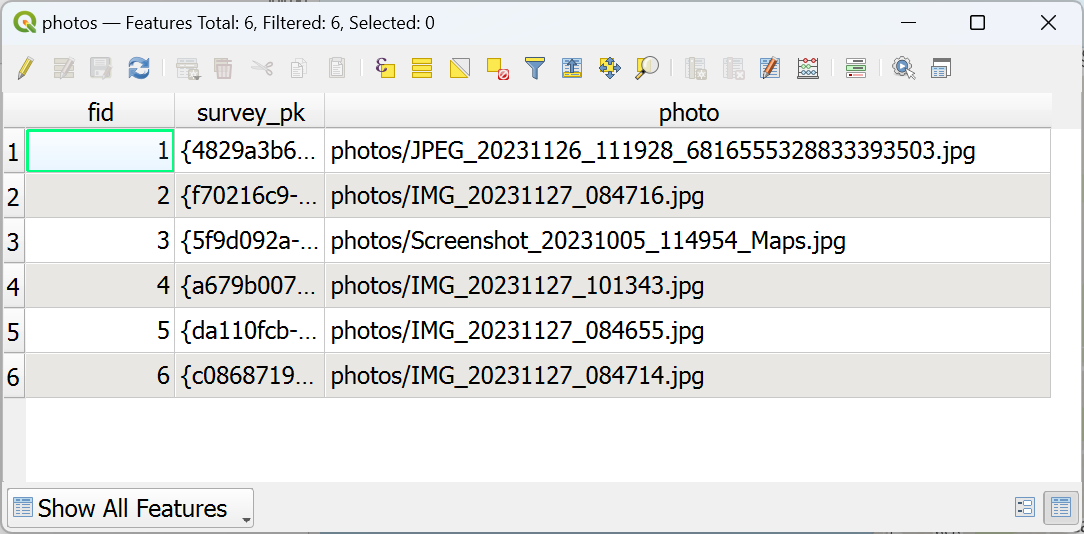Maximize the photos attribute table window

pyautogui.click(x=978, y=23)
